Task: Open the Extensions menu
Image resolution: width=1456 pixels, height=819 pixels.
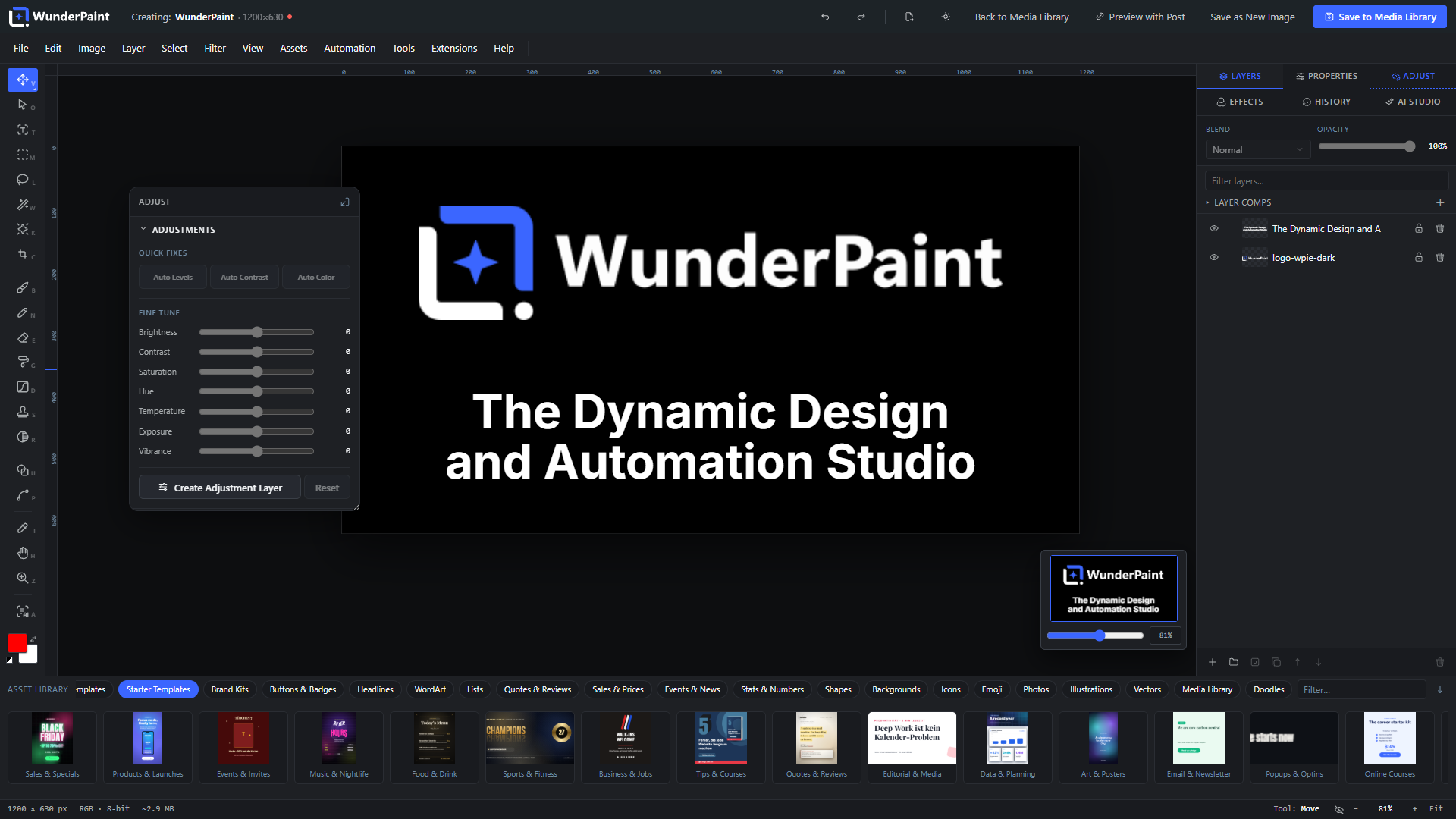Action: coord(454,48)
